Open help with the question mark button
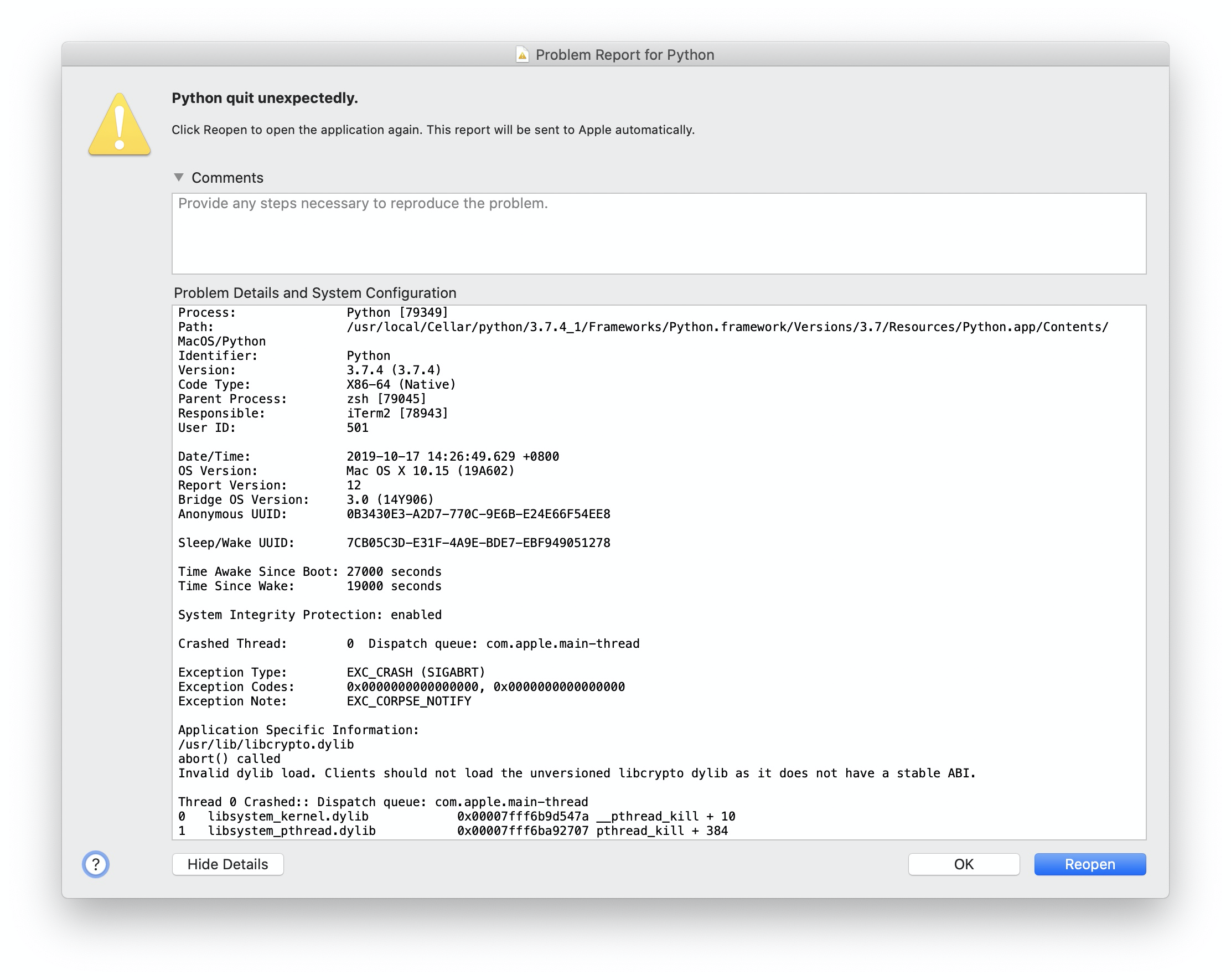The width and height of the screenshot is (1231, 980). coord(95,864)
